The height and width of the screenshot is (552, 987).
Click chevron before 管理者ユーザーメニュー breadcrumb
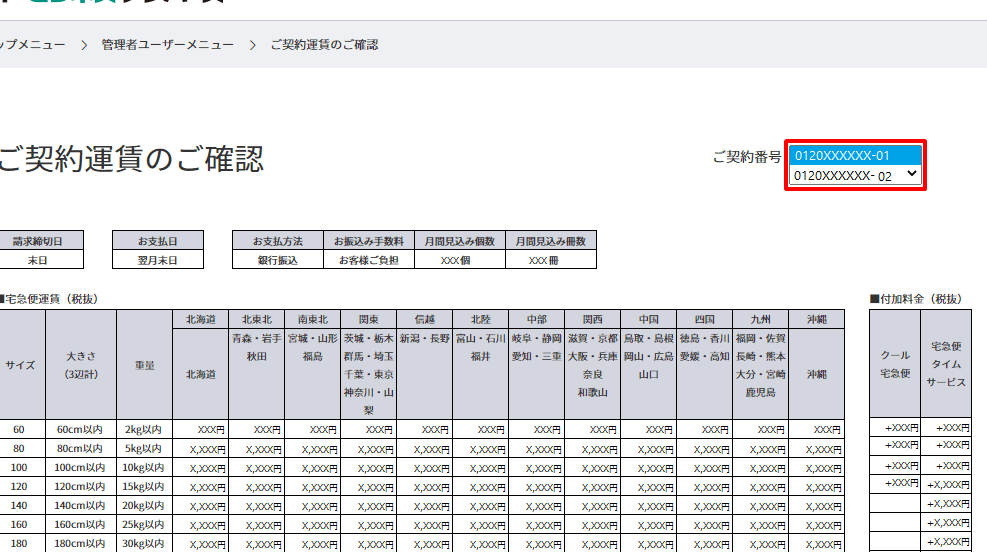pos(85,45)
